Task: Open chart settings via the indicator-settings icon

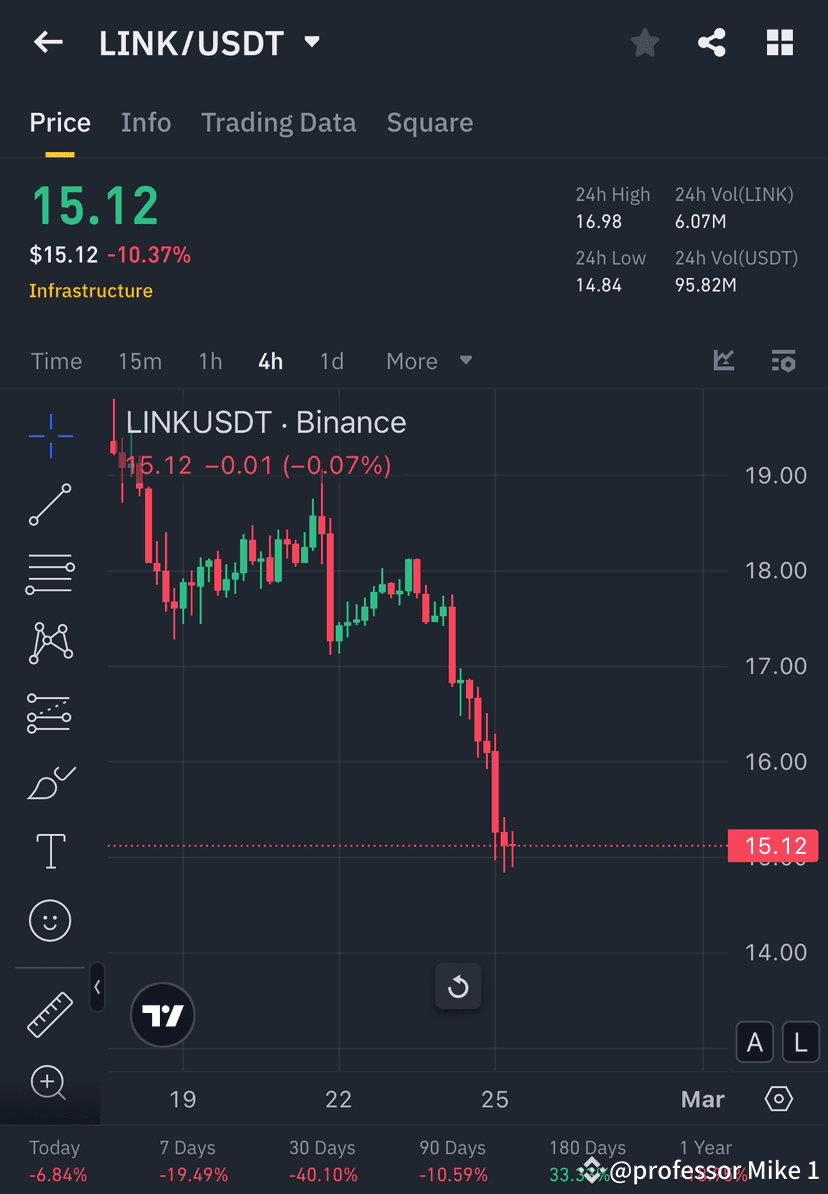Action: [x=784, y=361]
